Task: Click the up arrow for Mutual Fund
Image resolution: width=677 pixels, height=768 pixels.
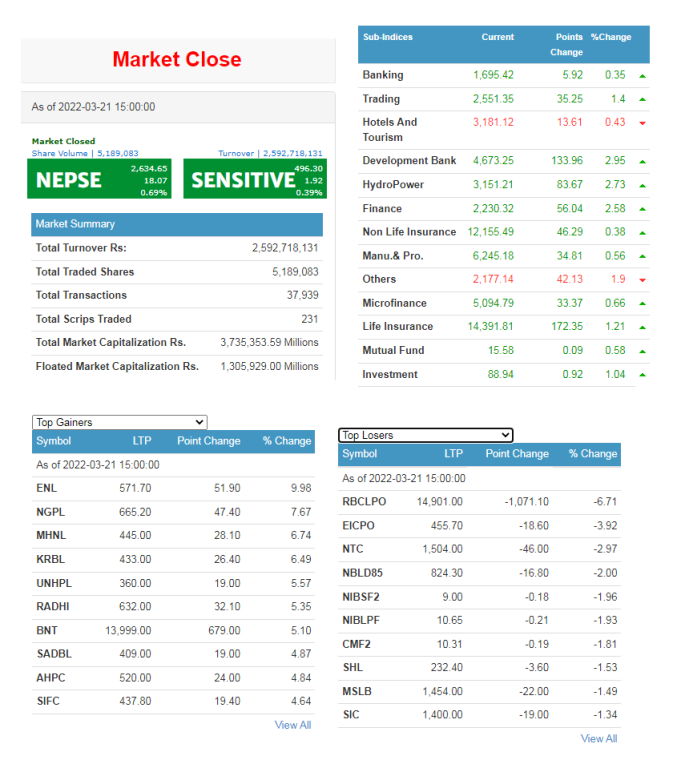Action: [x=642, y=351]
